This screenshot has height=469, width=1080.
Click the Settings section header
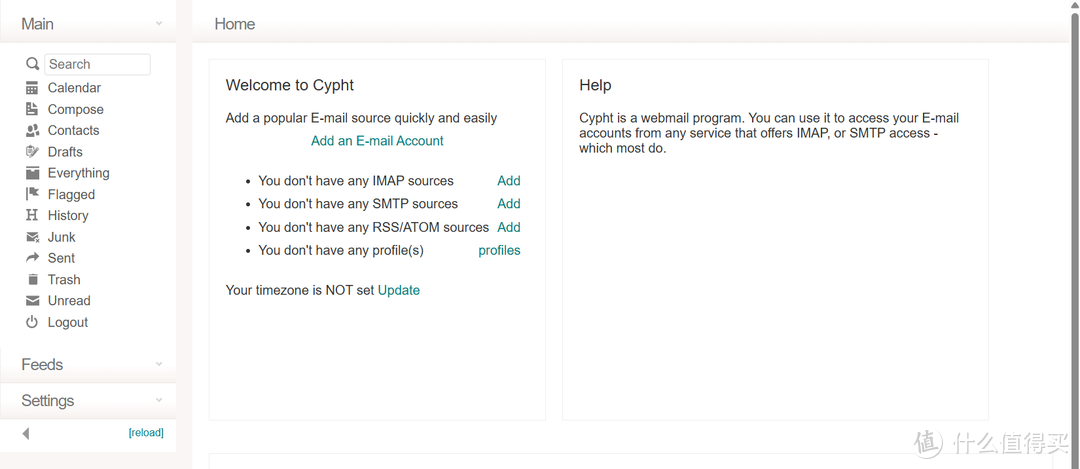click(88, 400)
